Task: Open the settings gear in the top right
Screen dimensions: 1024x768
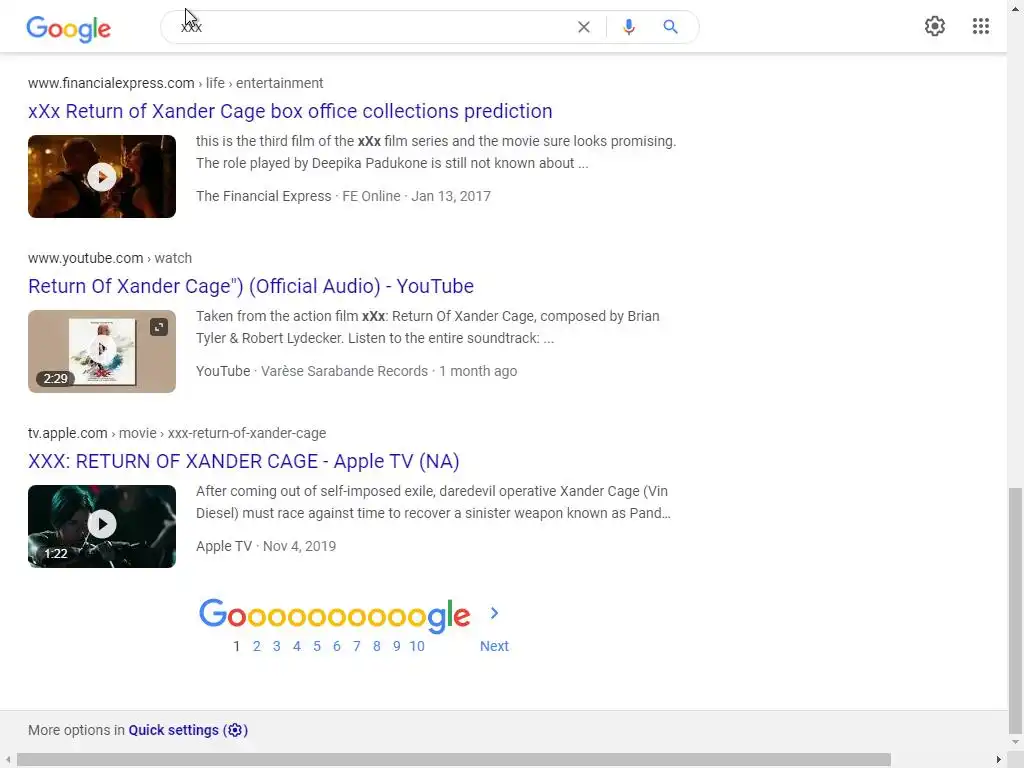Action: click(935, 26)
